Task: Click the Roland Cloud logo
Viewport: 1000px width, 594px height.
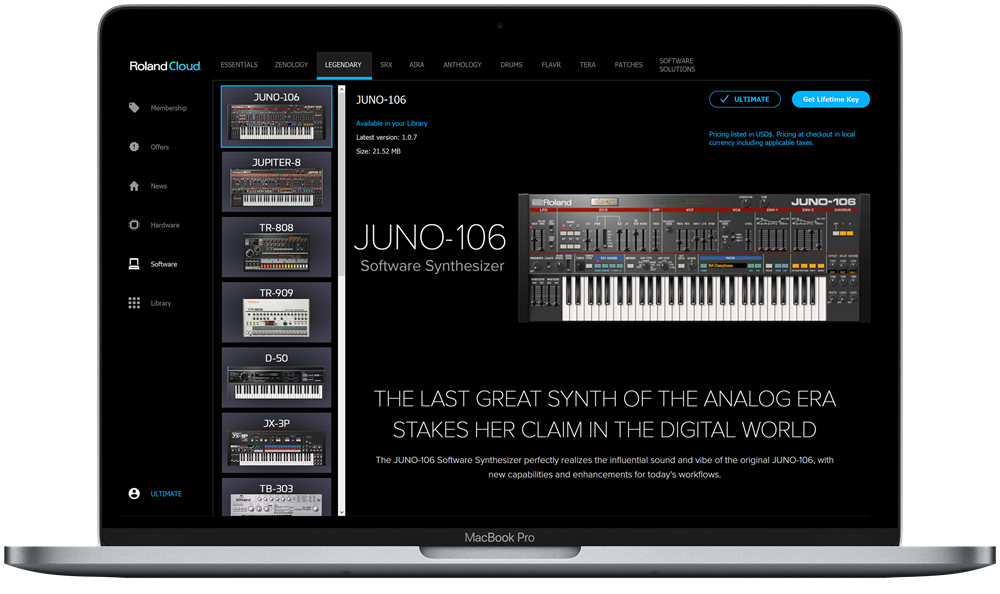Action: point(165,66)
